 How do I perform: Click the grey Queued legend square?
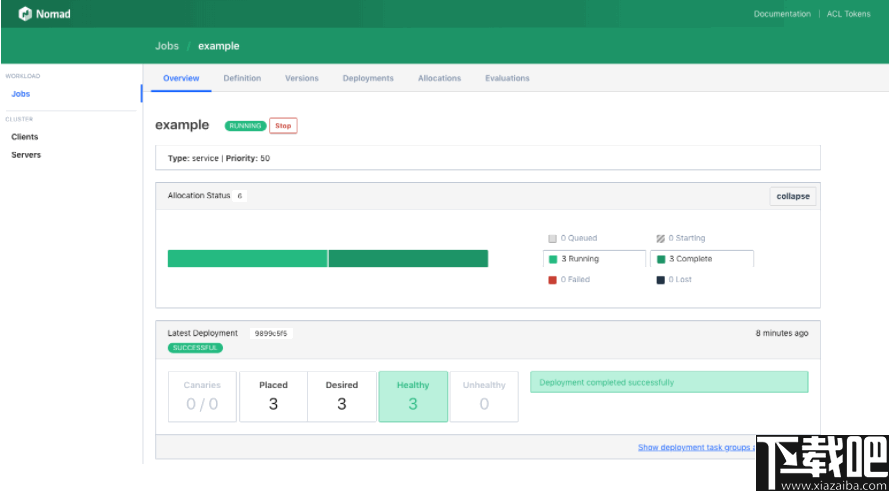point(552,239)
